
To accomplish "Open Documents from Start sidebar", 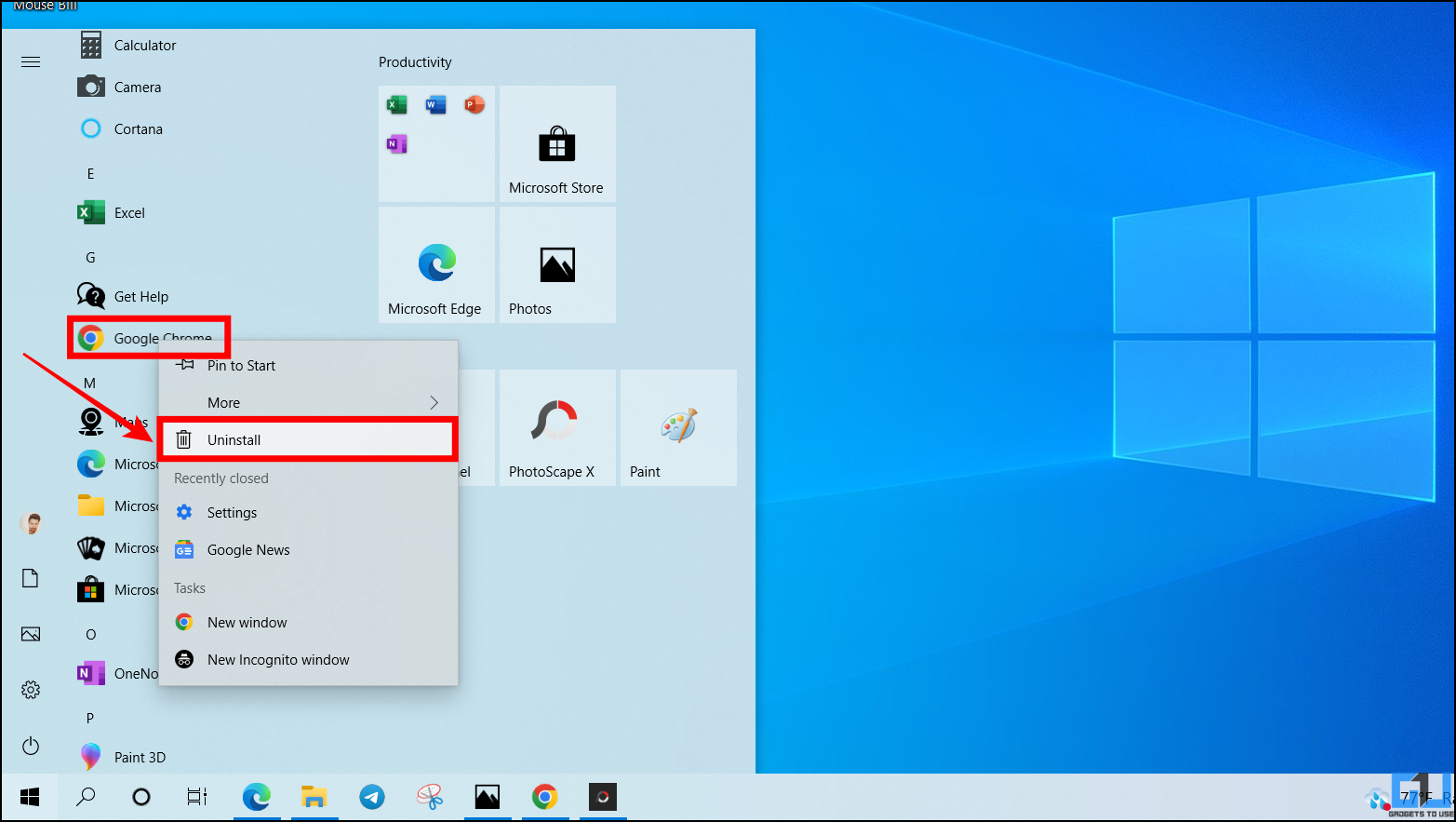I will (x=31, y=578).
